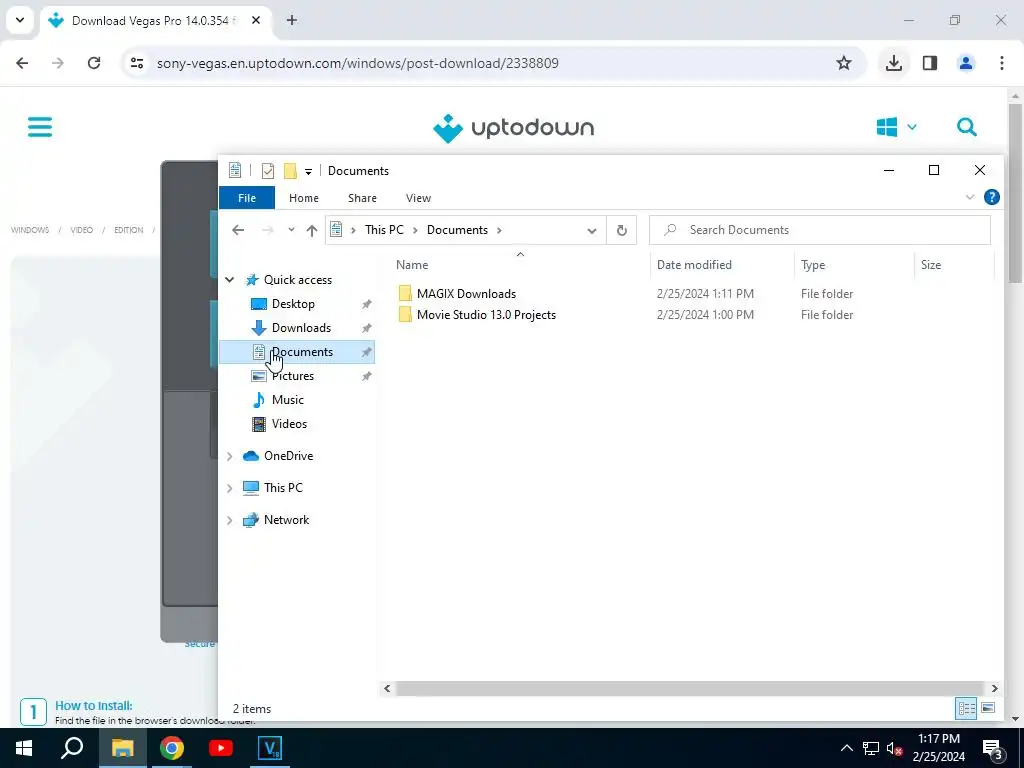Expand the Network node
Image resolution: width=1024 pixels, height=768 pixels.
click(x=230, y=520)
